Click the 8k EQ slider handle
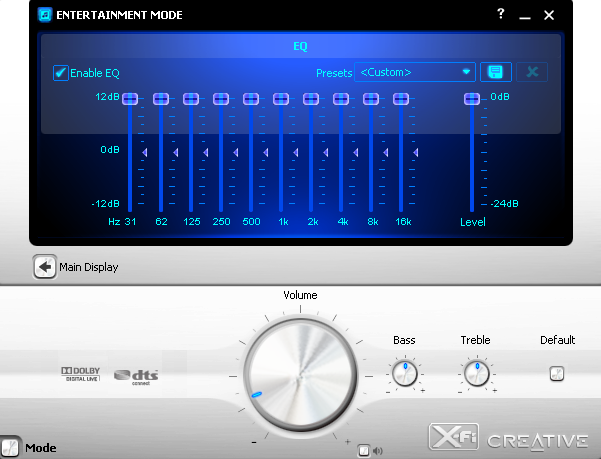This screenshot has height=459, width=601. 371,99
